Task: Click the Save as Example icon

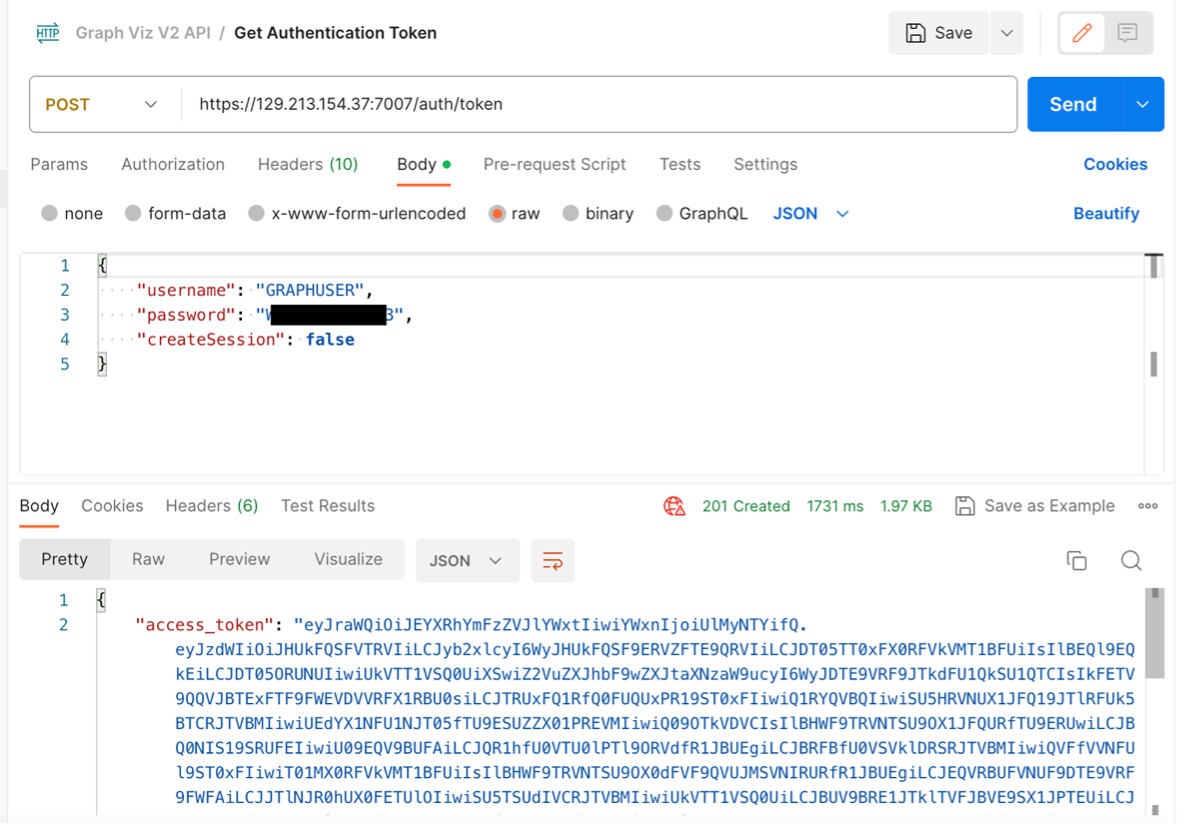Action: click(966, 505)
